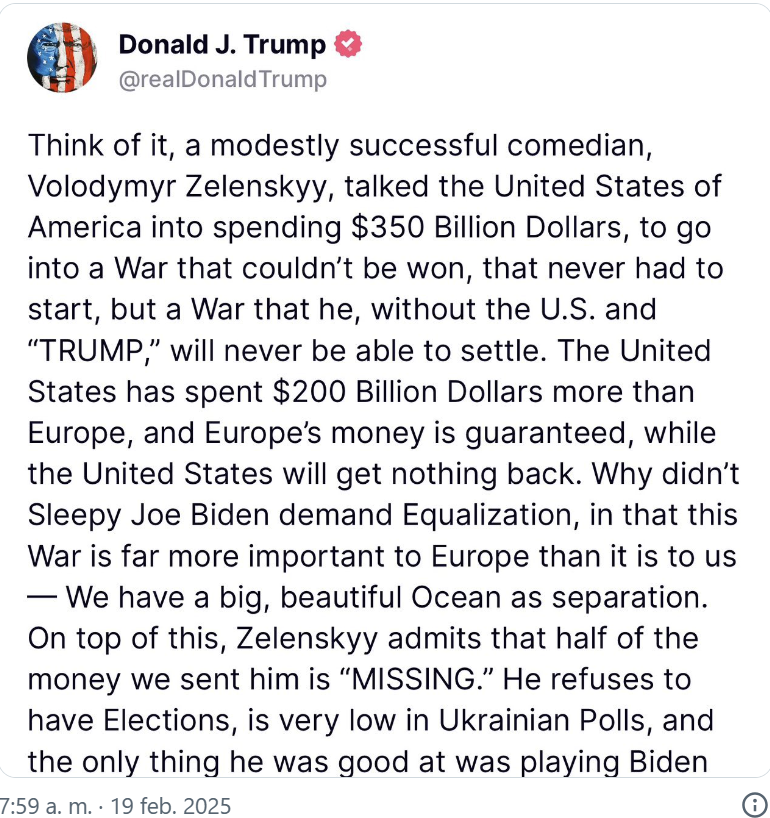
Task: Click the 19 feb. 2025 post date
Action: [171, 805]
